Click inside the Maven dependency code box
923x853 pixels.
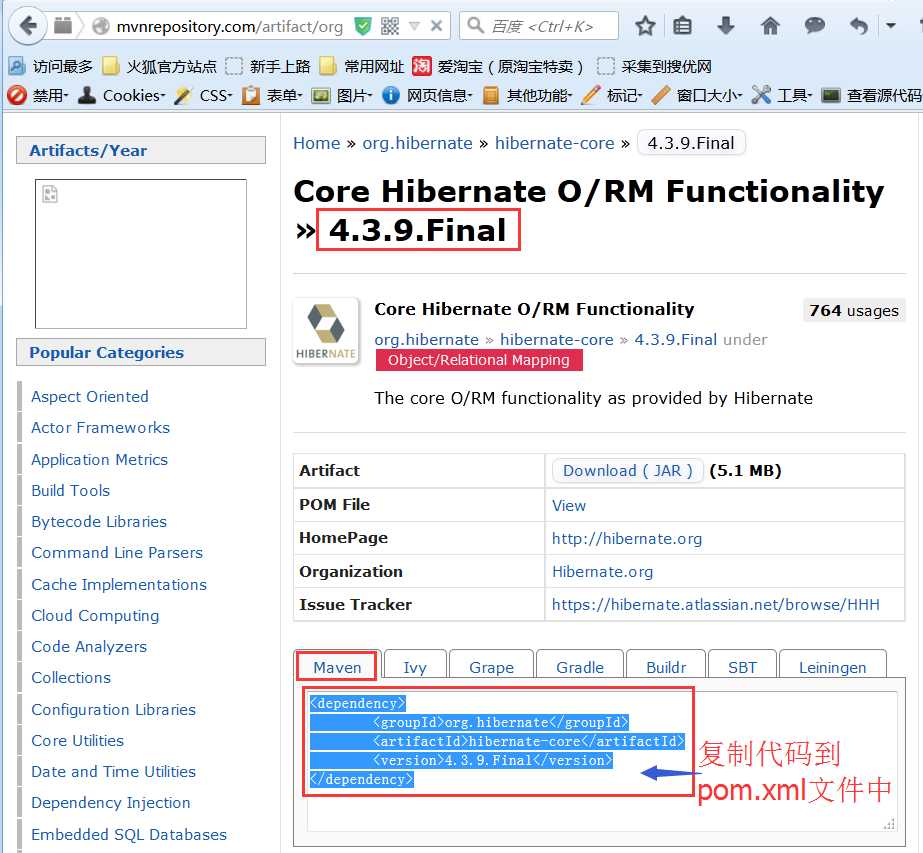pyautogui.click(x=601, y=761)
